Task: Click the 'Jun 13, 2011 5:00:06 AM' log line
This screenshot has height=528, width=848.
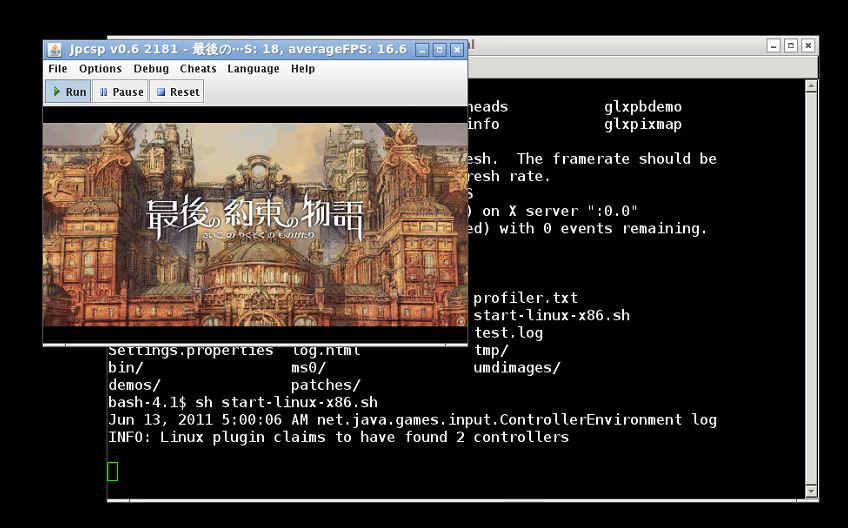Action: click(x=412, y=419)
